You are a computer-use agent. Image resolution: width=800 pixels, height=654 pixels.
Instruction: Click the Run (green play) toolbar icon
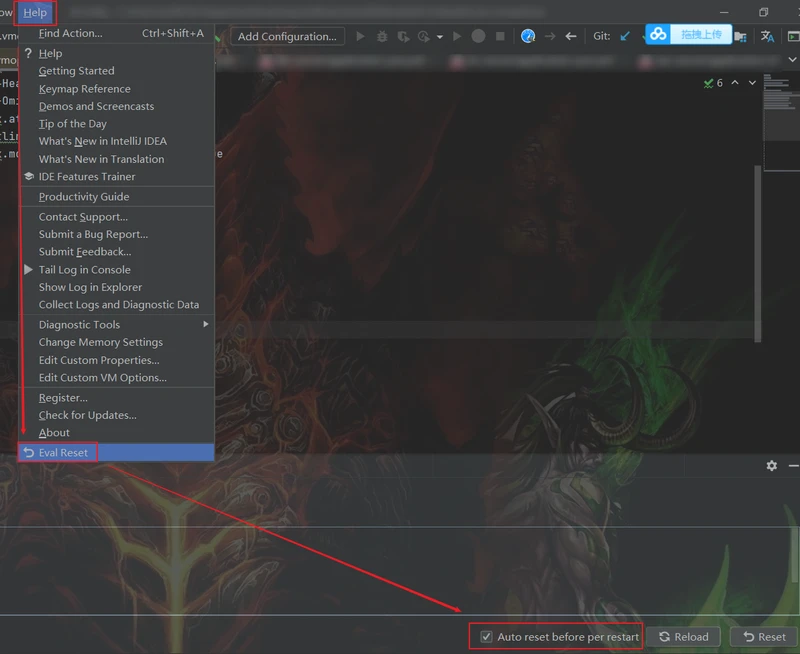tap(360, 36)
